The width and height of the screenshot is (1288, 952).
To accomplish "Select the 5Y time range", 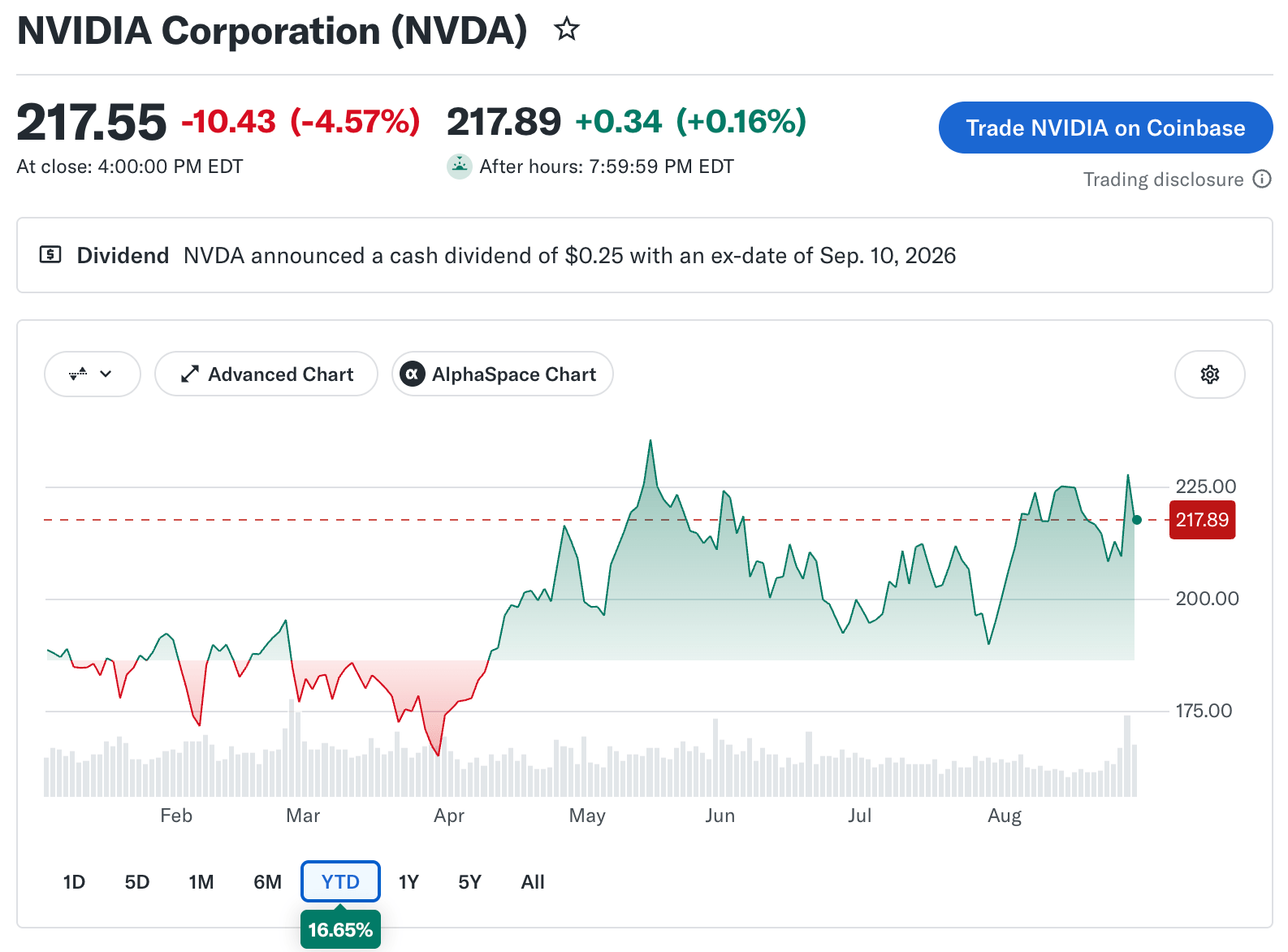I will [x=469, y=882].
